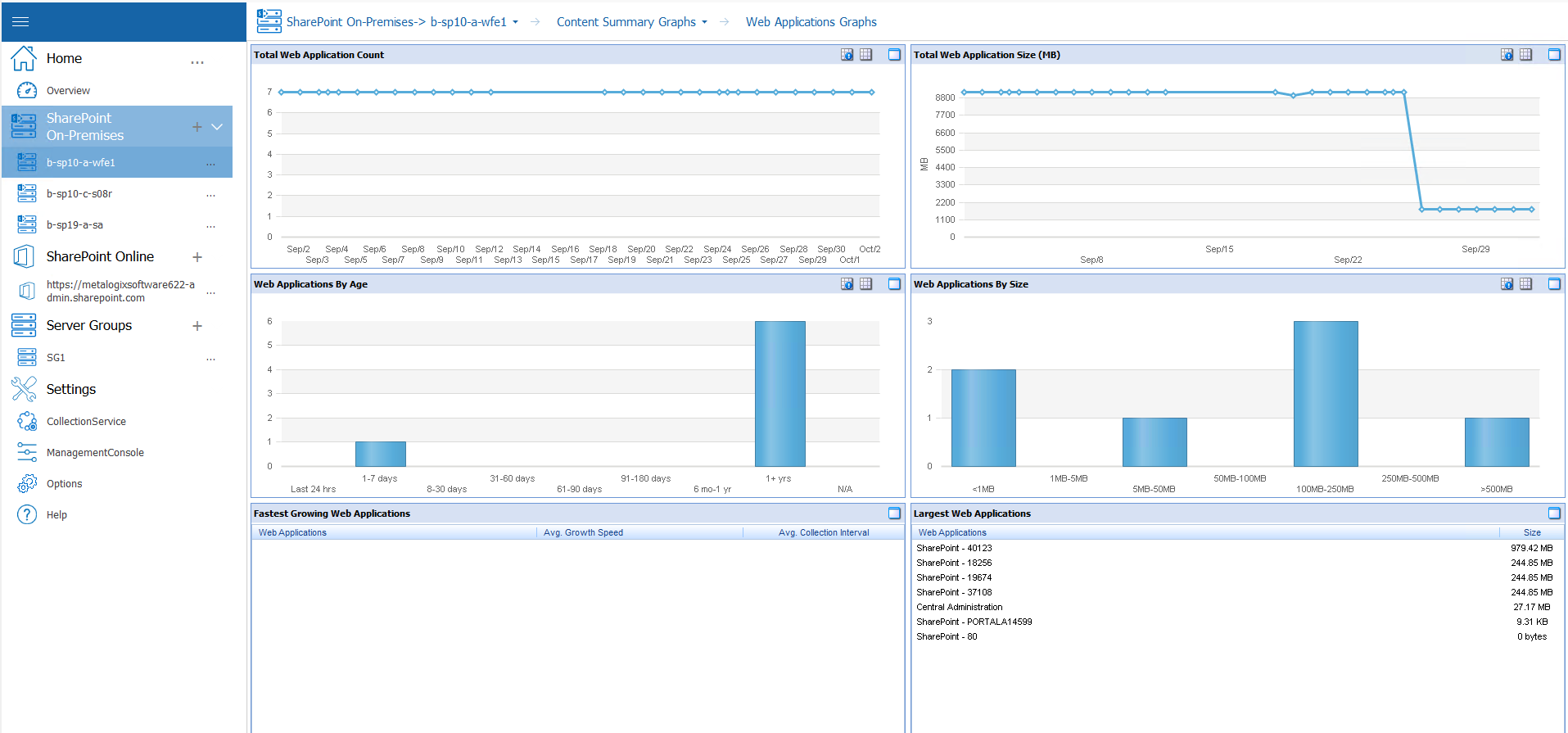Select the 1+ yrs bar in age chart
This screenshot has width=1568, height=733.
coord(779,394)
